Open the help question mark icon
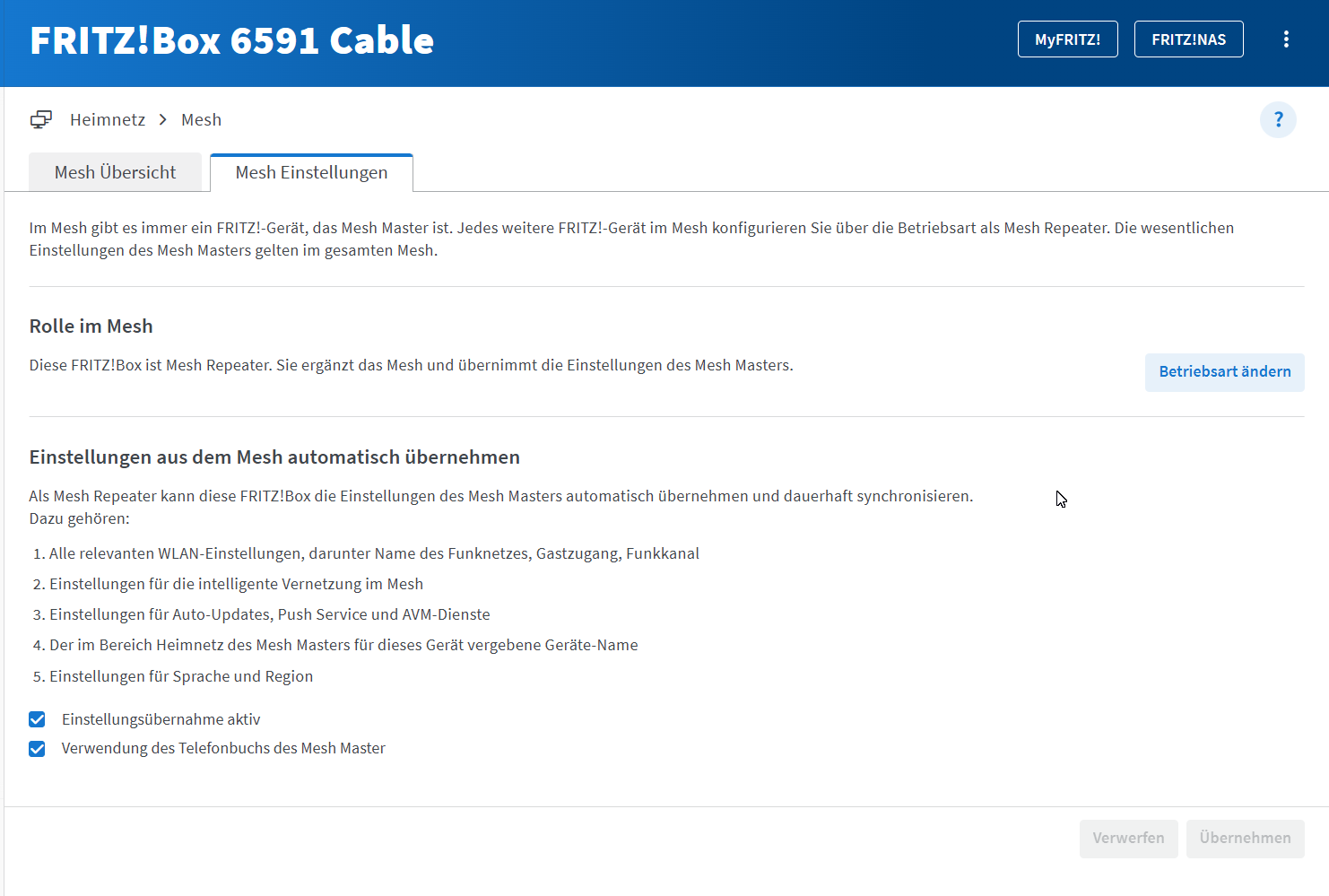 tap(1278, 119)
